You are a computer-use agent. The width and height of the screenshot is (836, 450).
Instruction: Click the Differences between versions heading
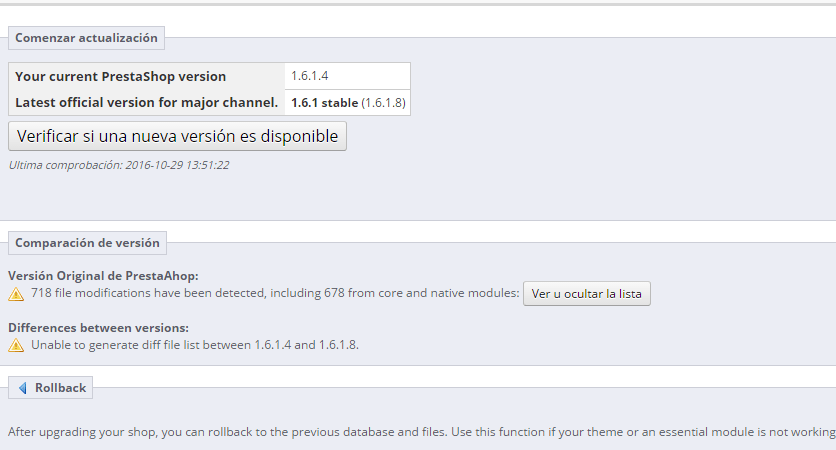[99, 327]
